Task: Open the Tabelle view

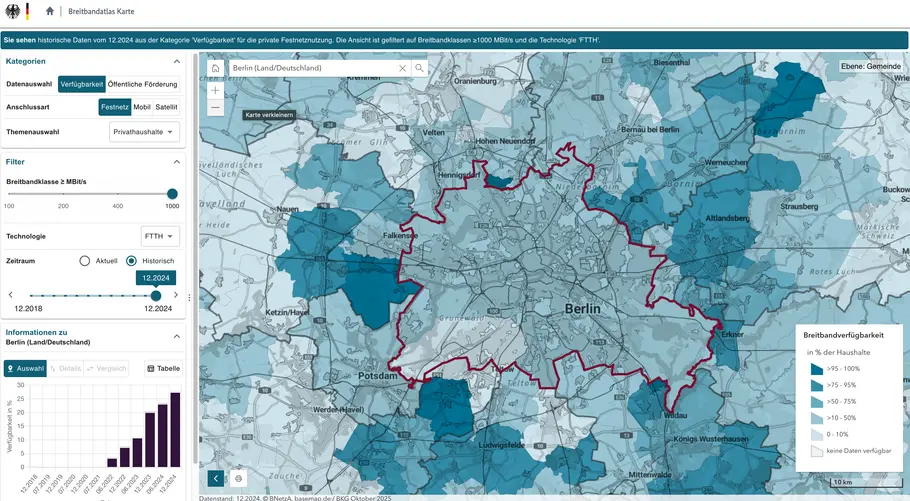Action: [x=164, y=368]
